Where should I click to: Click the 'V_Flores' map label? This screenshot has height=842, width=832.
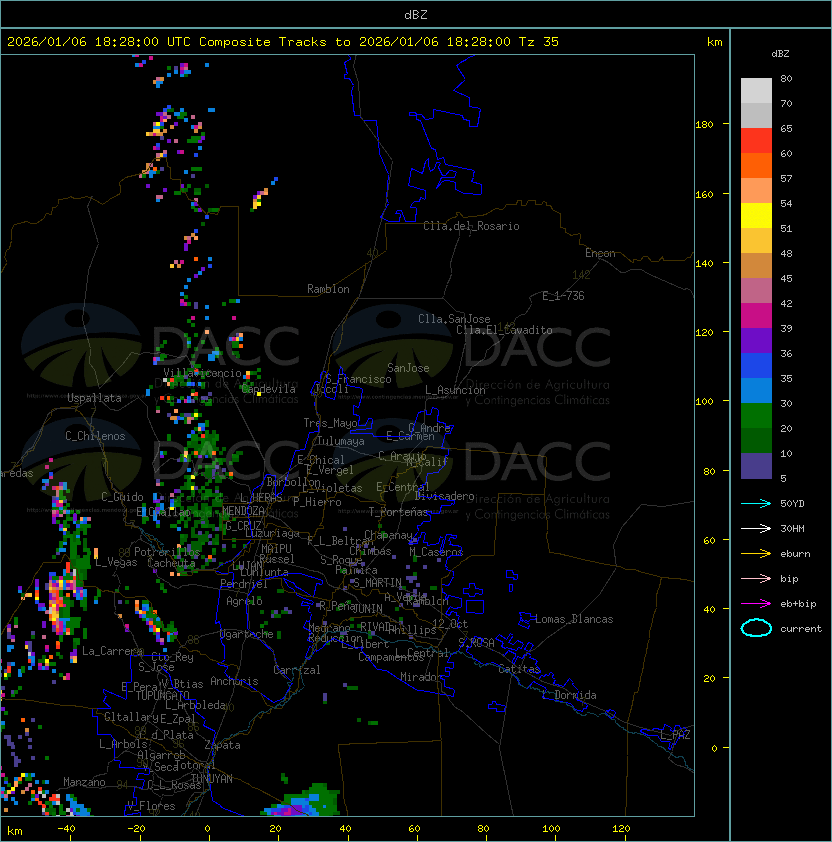point(151,806)
